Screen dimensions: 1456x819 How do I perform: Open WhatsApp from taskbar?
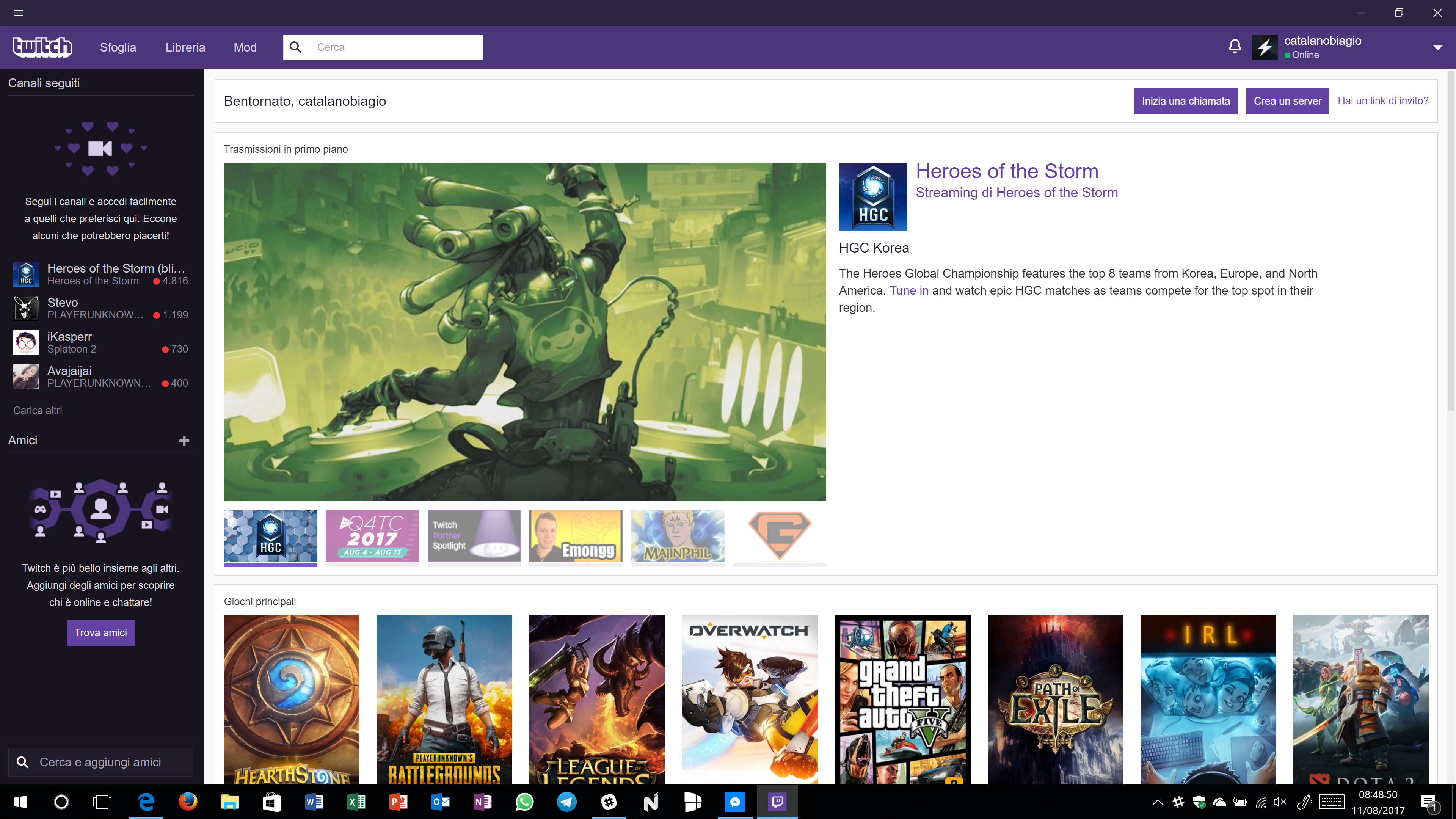524,802
